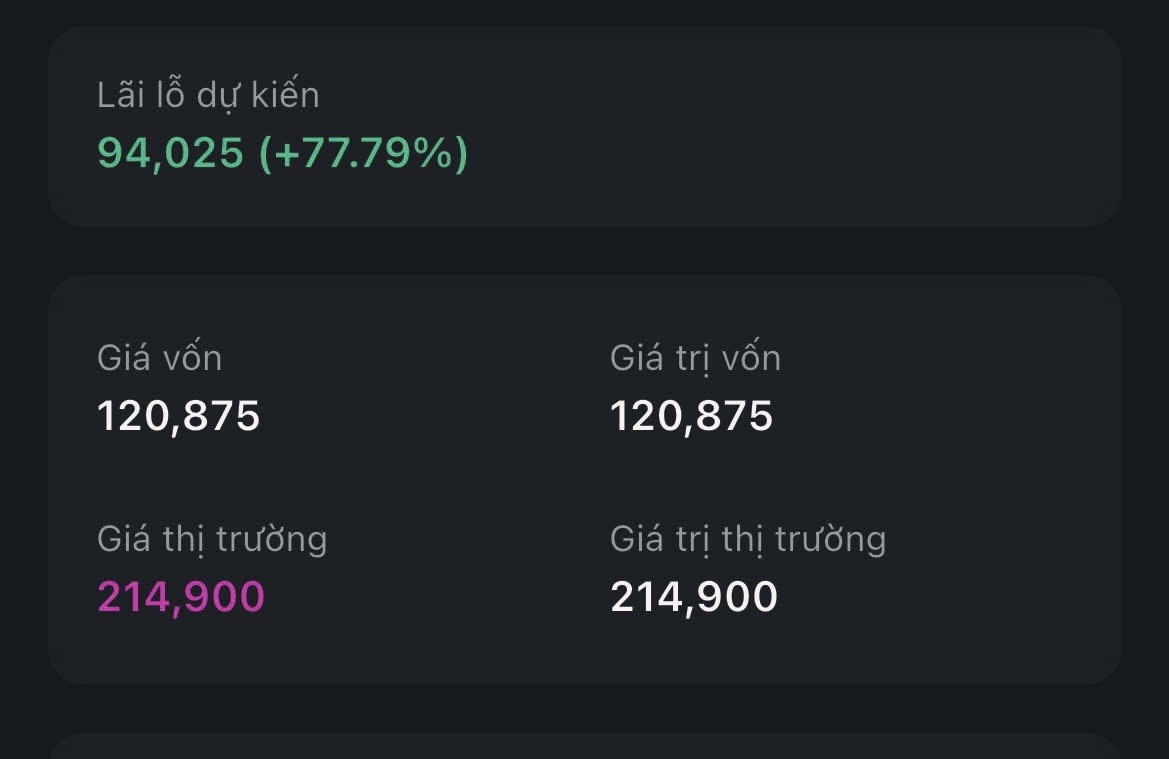Screen dimensions: 1169x759
Task: Tap the Giá vốn label
Action: (159, 358)
